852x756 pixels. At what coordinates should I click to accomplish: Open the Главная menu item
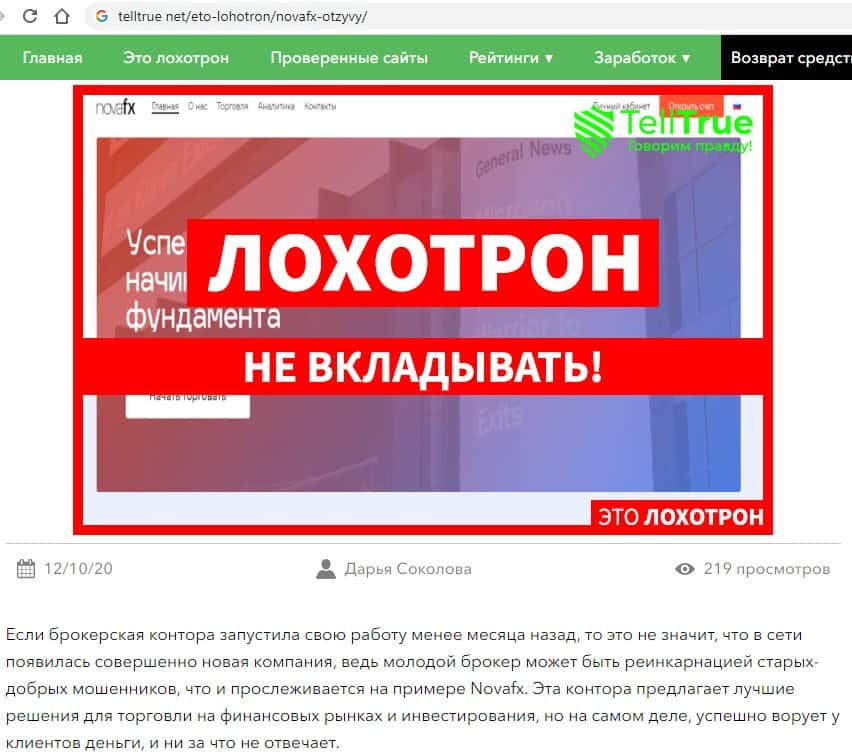[53, 58]
